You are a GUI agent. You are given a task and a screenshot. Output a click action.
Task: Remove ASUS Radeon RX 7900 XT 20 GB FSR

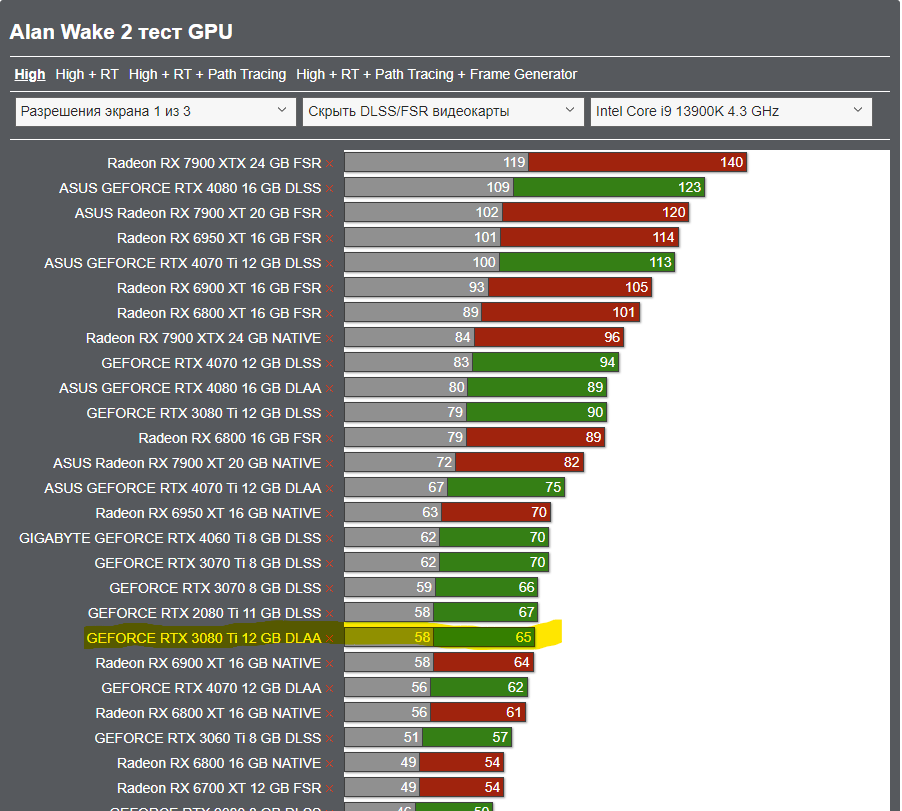pos(330,214)
